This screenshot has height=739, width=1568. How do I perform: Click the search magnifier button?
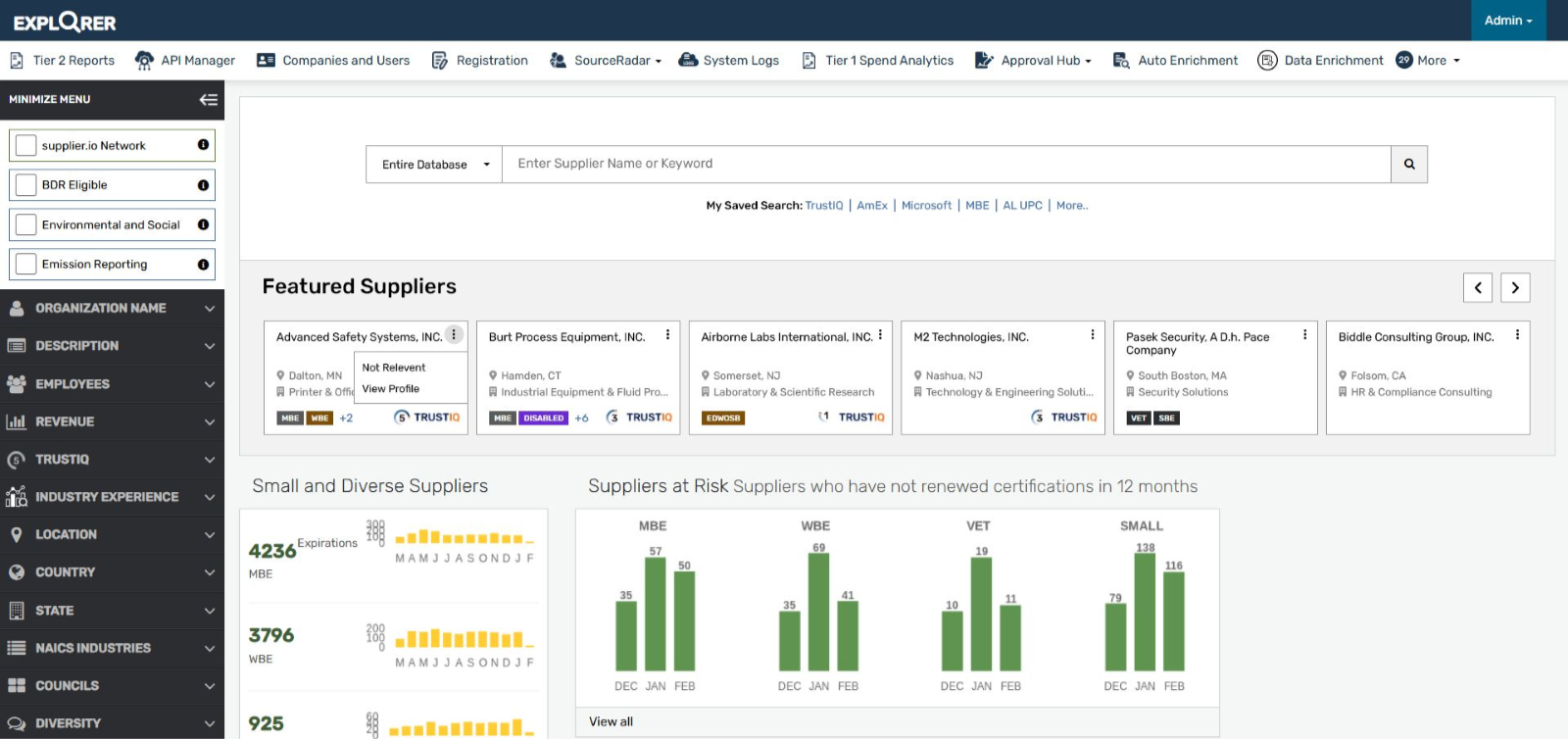pos(1409,165)
